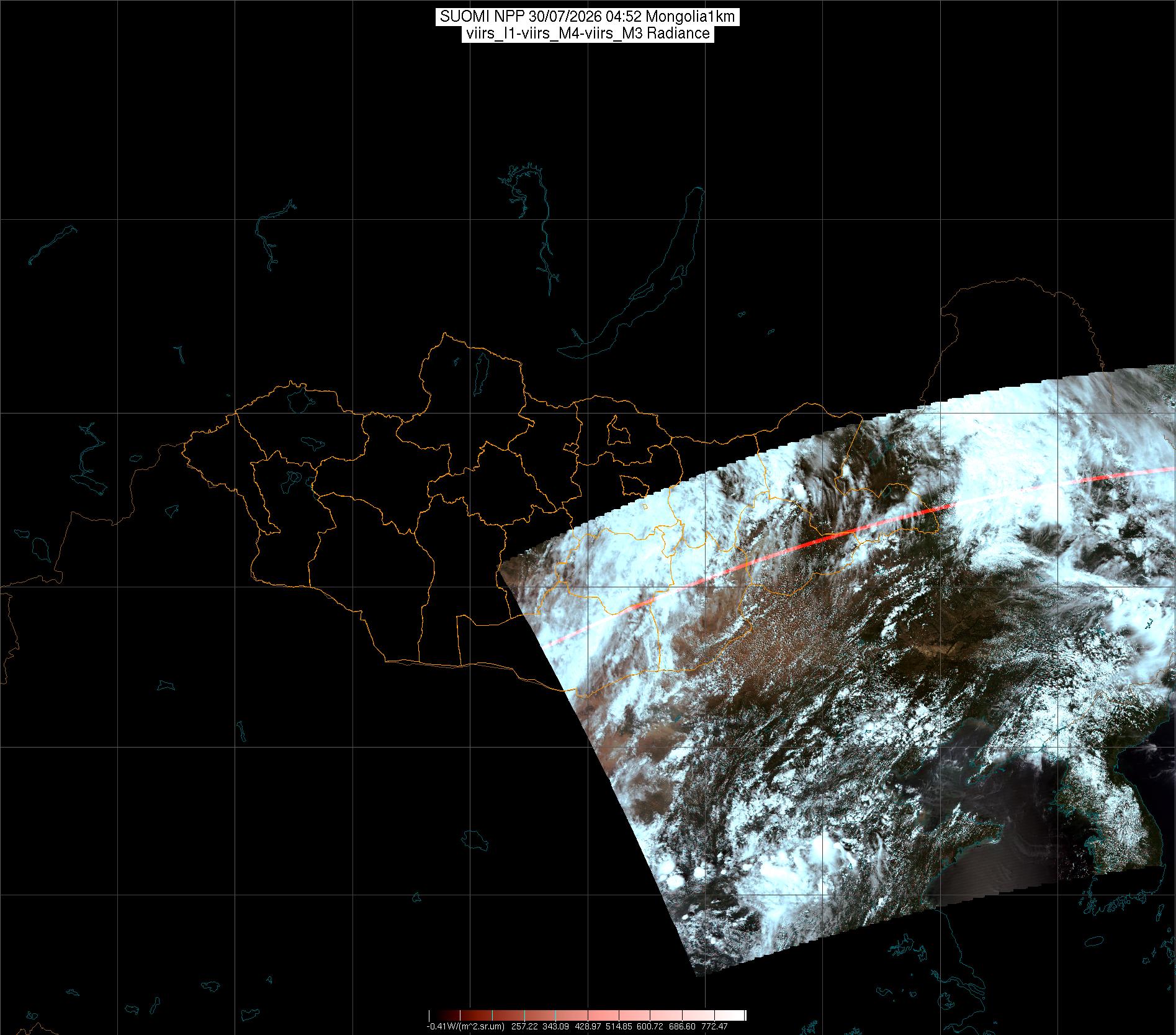
Task: Click the 428.97 colorbar tick label
Action: coord(588,1026)
